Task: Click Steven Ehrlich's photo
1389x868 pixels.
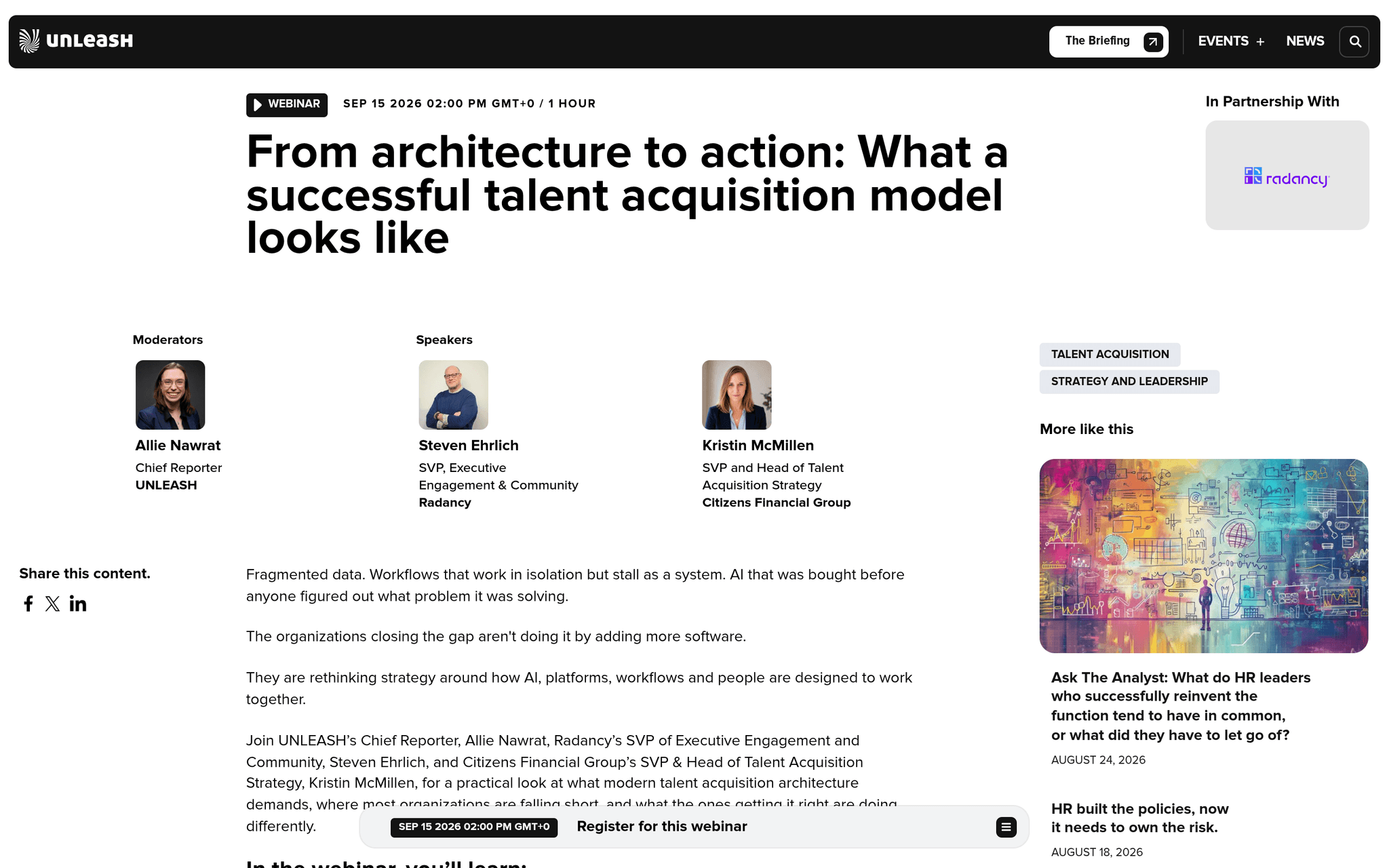Action: [x=453, y=395]
